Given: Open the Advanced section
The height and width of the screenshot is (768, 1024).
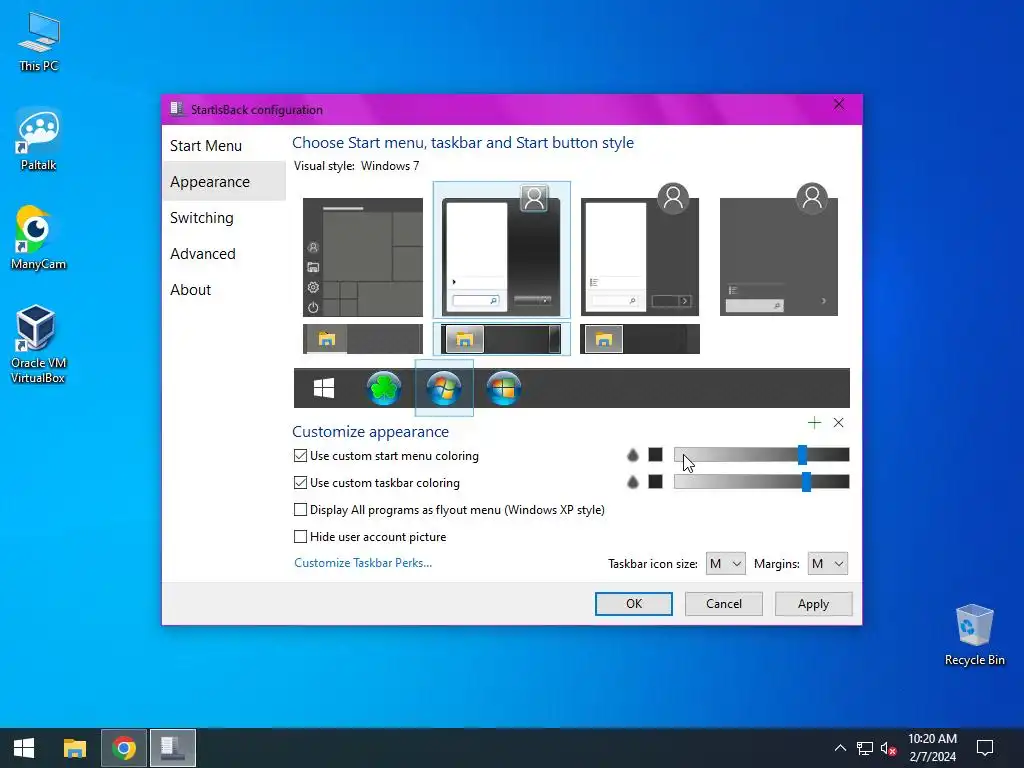Looking at the screenshot, I should pos(202,253).
